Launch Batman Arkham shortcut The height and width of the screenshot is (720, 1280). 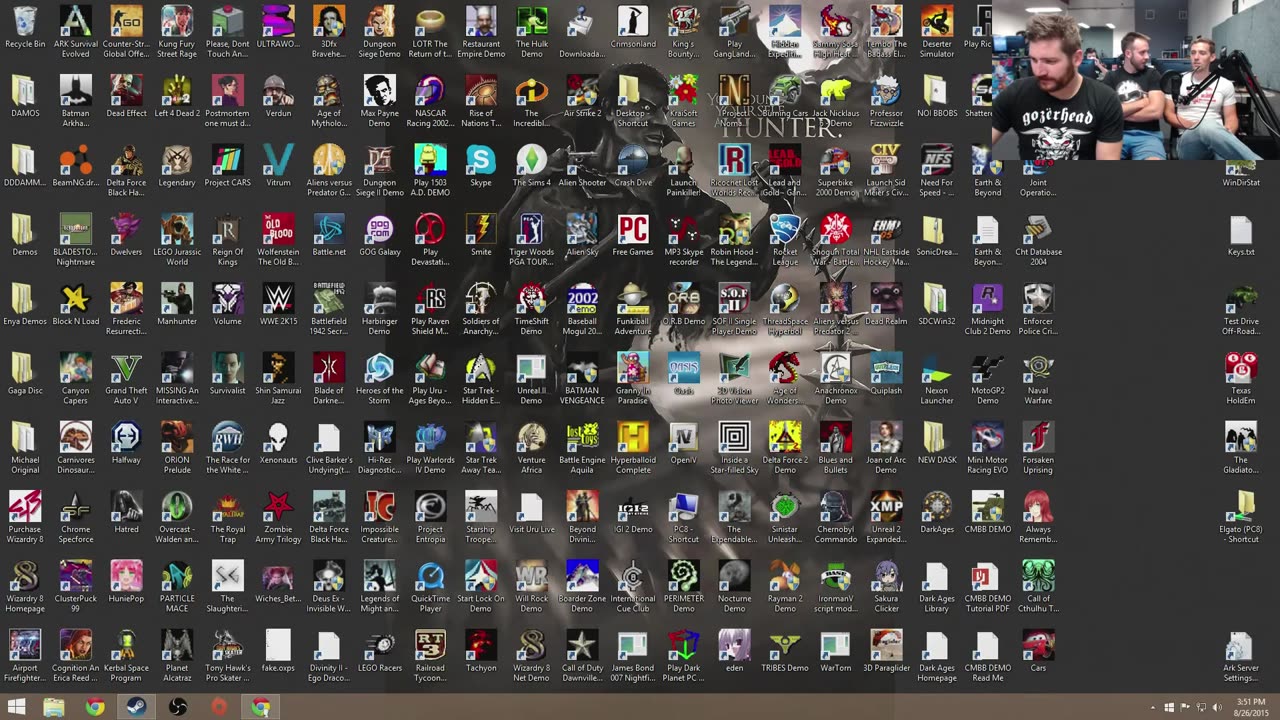click(75, 102)
